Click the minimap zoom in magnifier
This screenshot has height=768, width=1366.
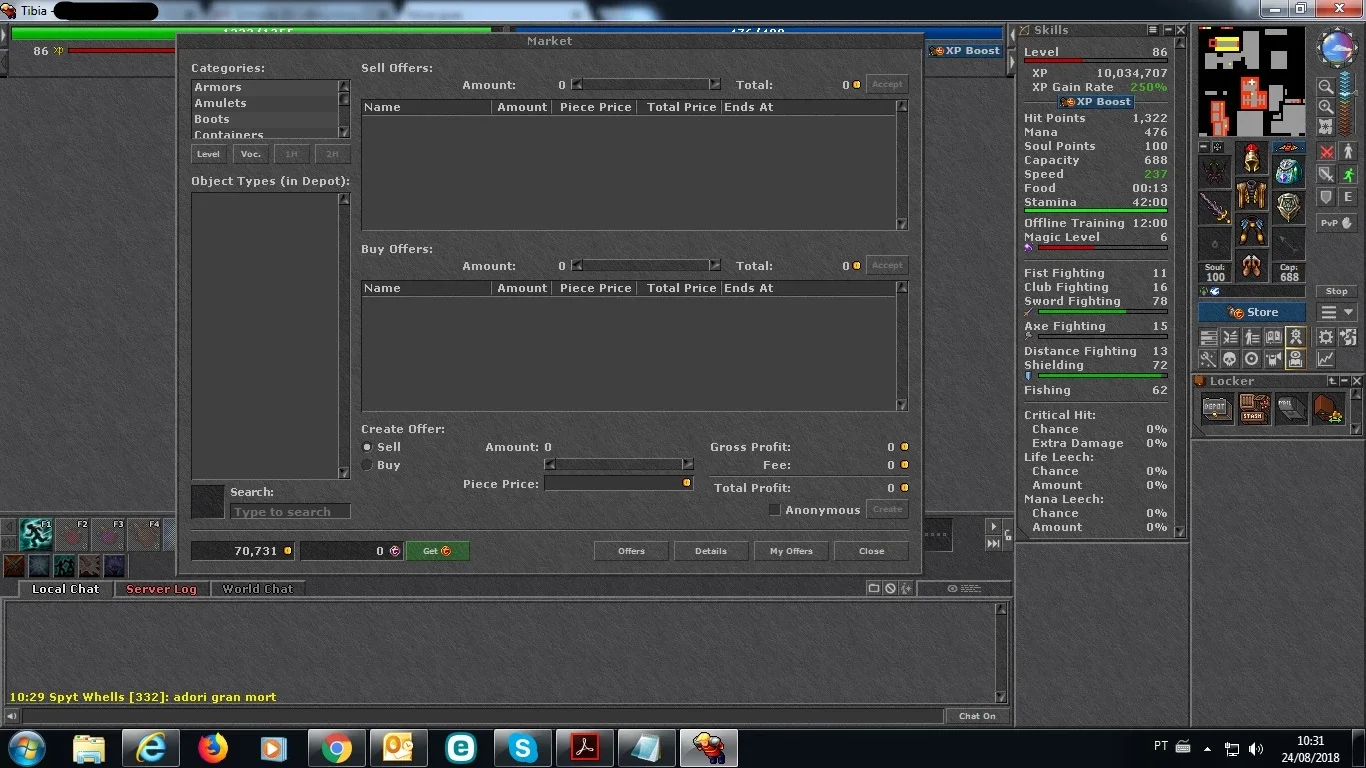click(x=1326, y=107)
